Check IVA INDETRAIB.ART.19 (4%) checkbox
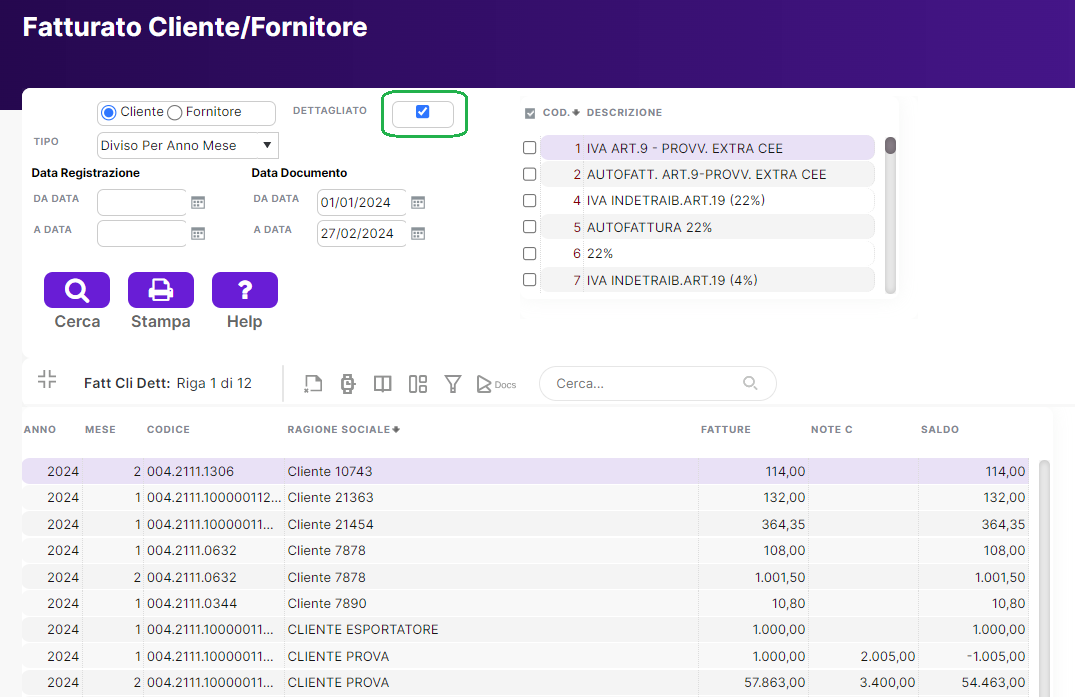The height and width of the screenshot is (697, 1075). [x=529, y=280]
